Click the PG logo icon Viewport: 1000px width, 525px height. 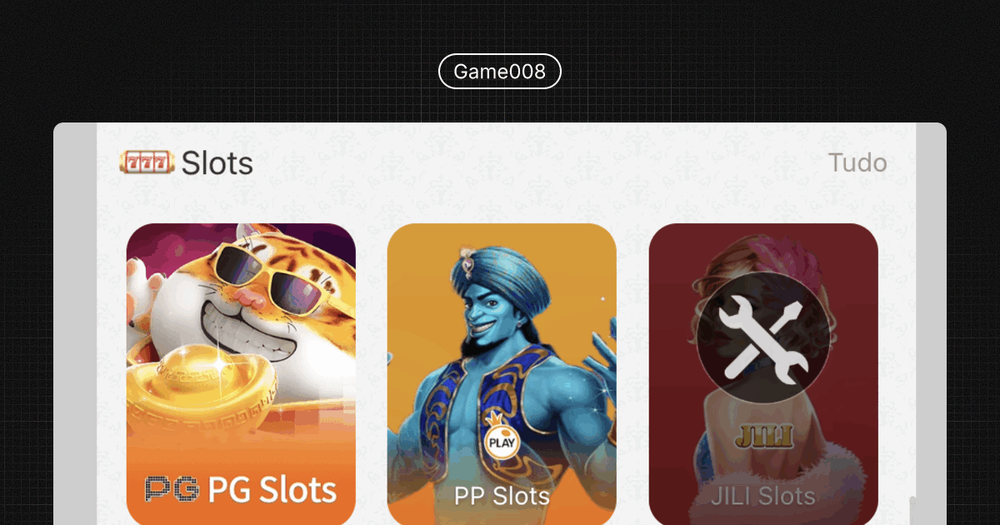172,489
